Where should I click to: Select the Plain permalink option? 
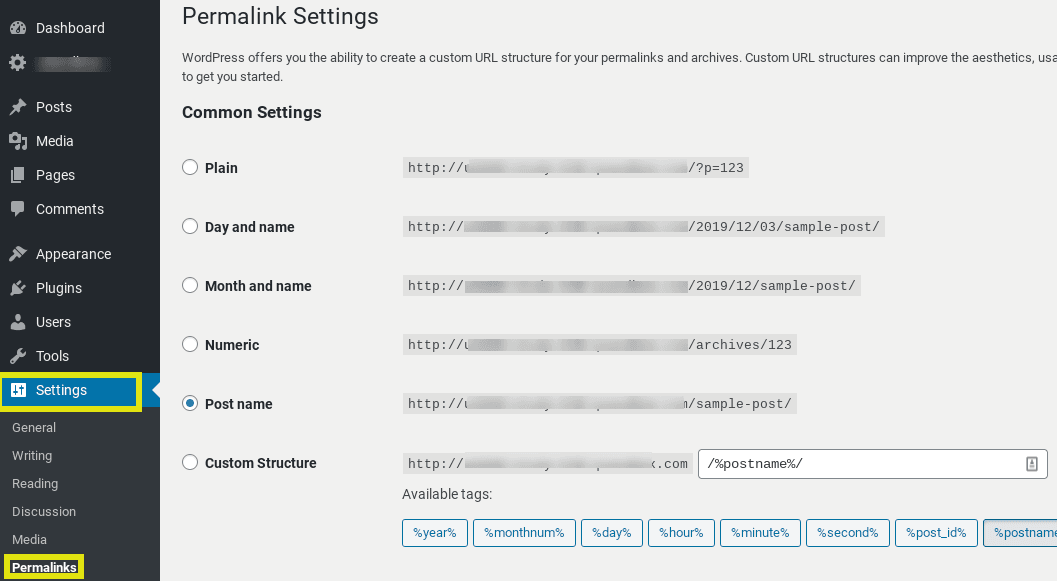coord(190,167)
